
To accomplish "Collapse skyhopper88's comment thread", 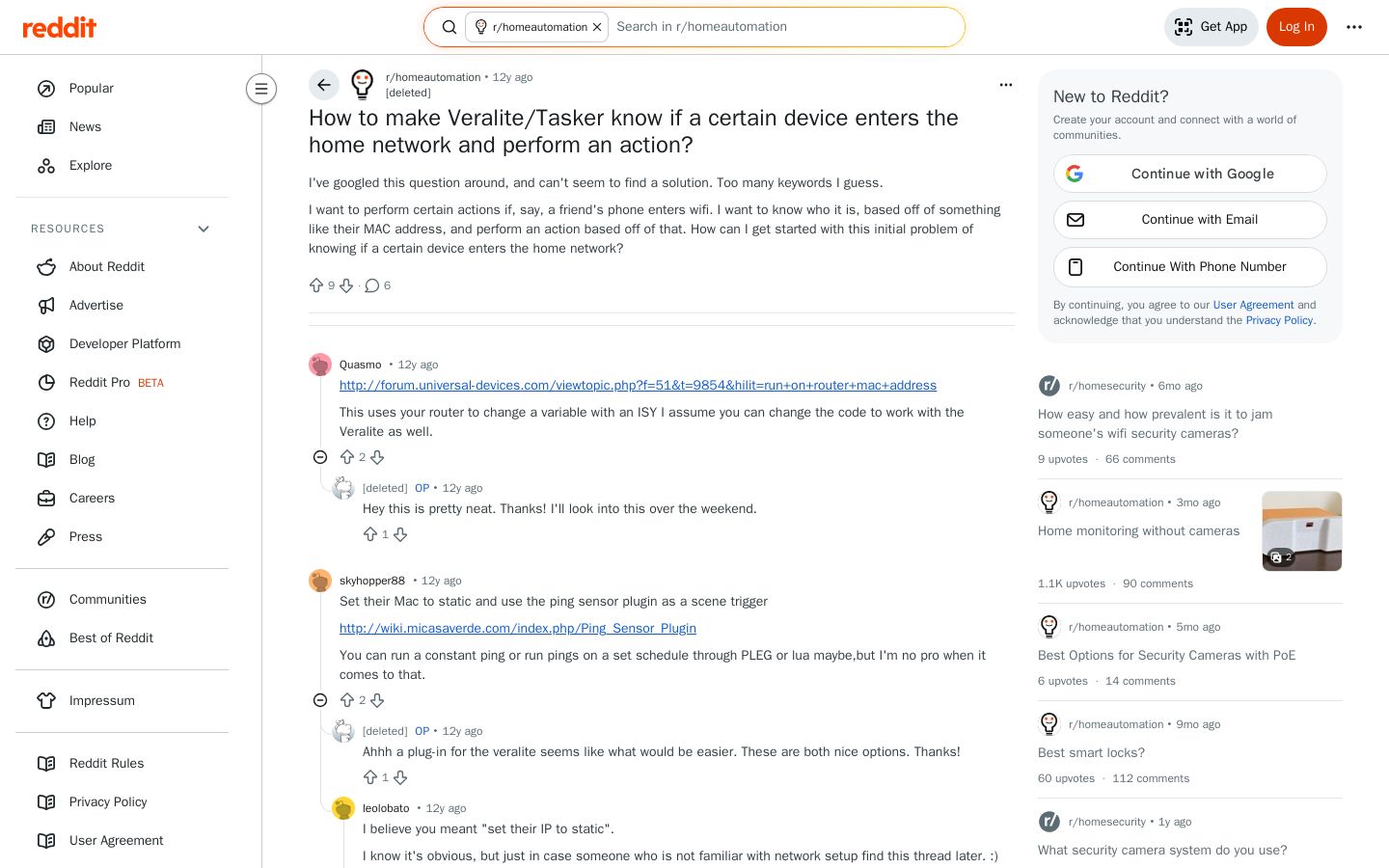I will [x=320, y=700].
